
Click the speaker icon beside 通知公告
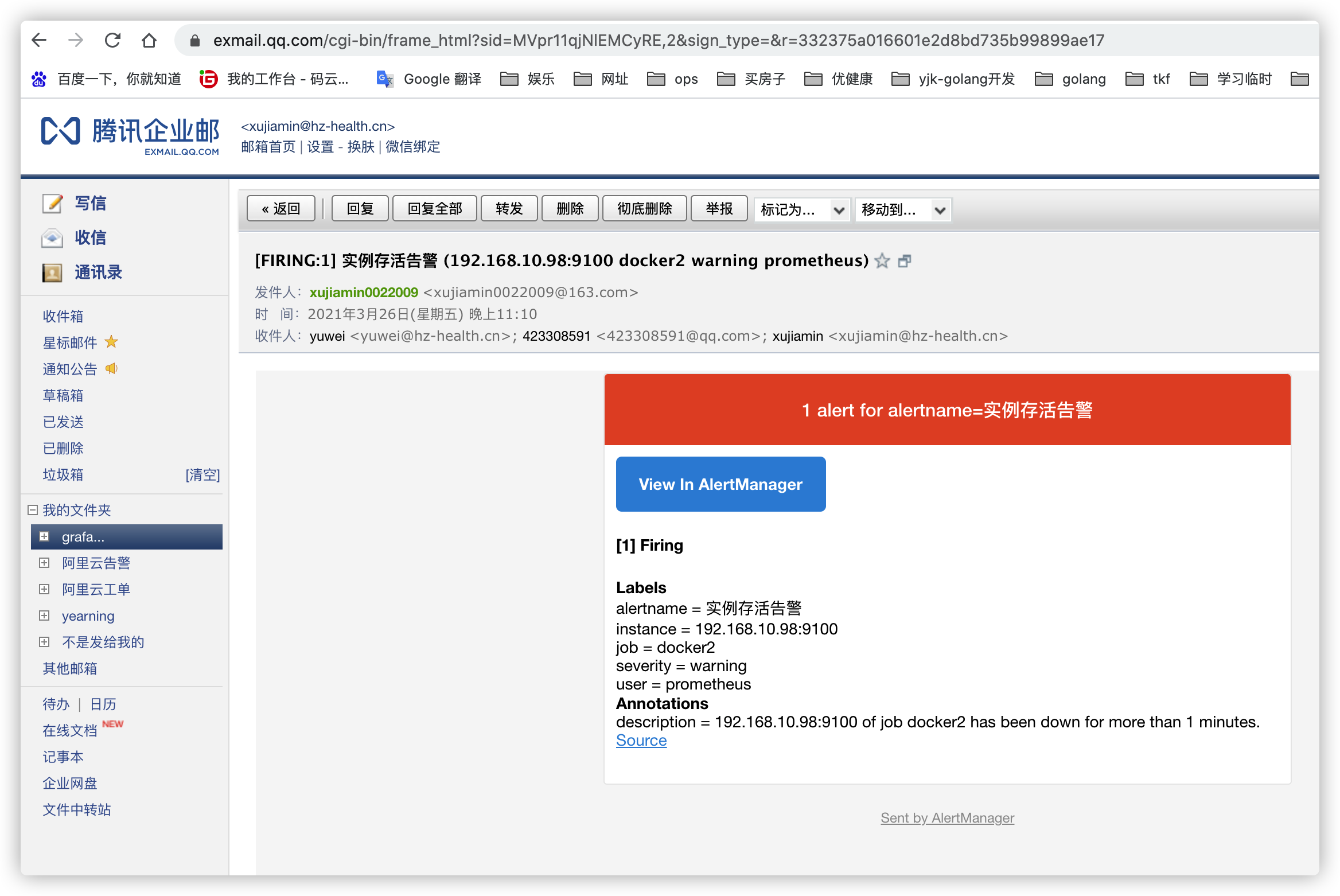(111, 369)
